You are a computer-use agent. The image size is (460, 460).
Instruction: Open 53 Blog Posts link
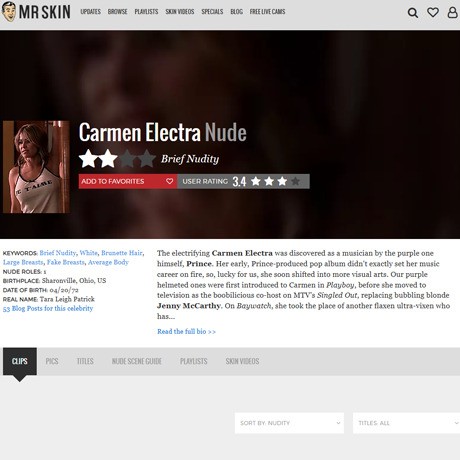tap(48, 308)
